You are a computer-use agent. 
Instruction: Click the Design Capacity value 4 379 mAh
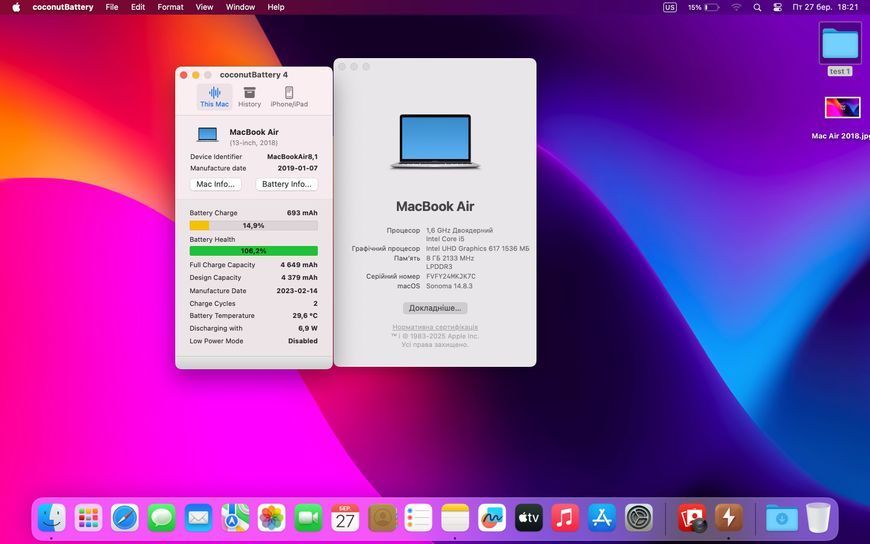click(299, 278)
